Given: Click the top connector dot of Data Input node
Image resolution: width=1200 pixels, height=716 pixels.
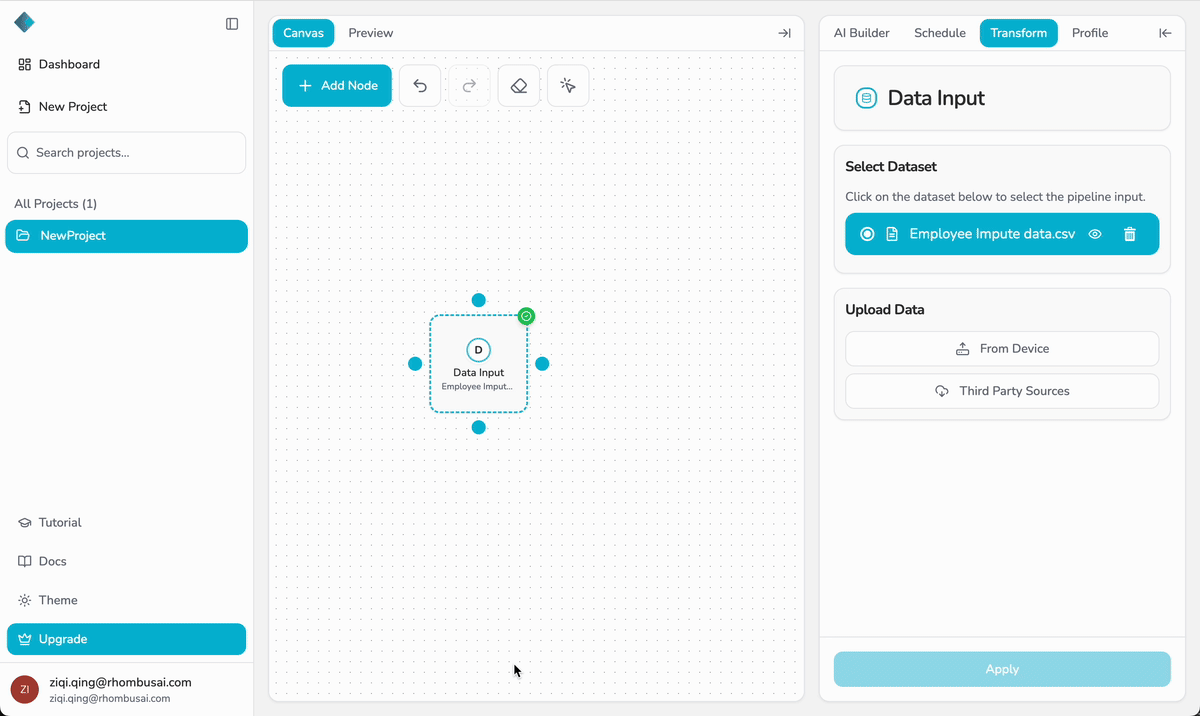Looking at the screenshot, I should 479,300.
